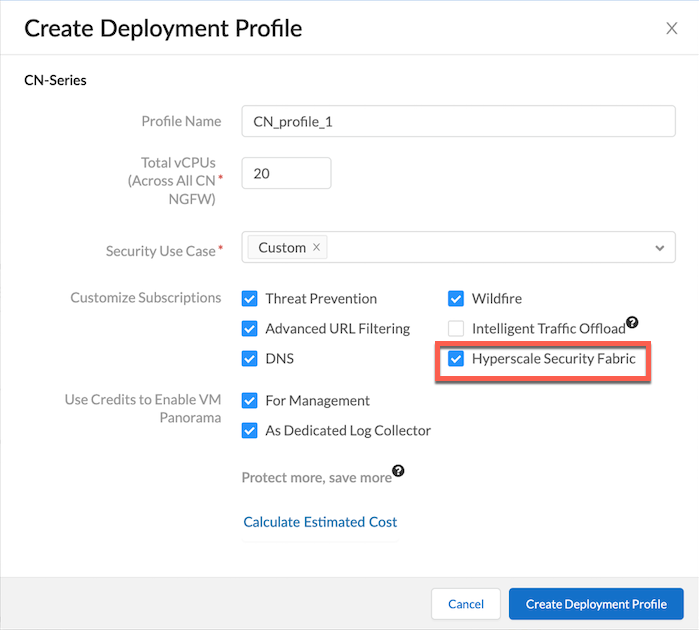The height and width of the screenshot is (630, 699).
Task: Open Calculate Estimated Cost link
Action: click(x=320, y=522)
